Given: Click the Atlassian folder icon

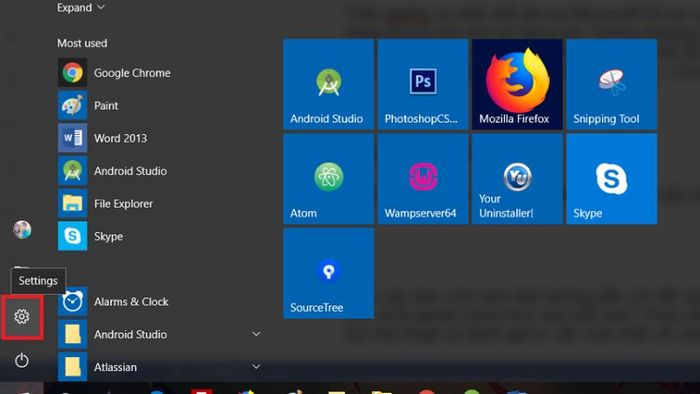Looking at the screenshot, I should point(72,367).
